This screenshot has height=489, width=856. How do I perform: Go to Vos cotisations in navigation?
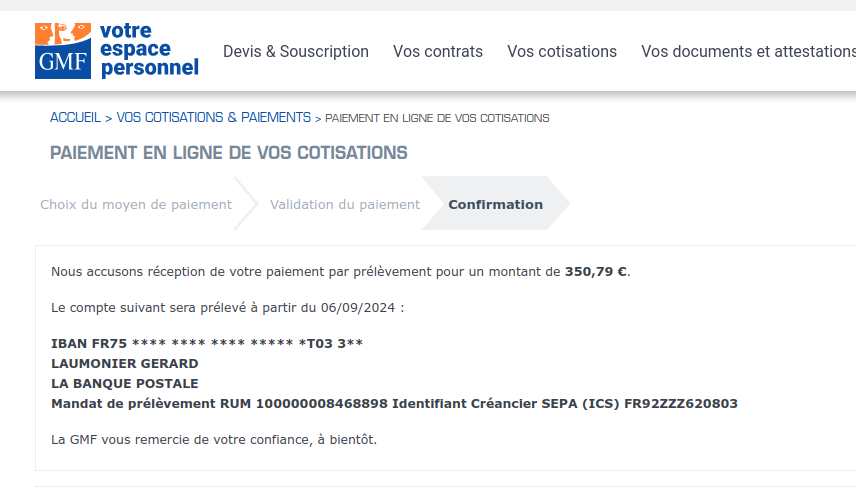pos(562,51)
